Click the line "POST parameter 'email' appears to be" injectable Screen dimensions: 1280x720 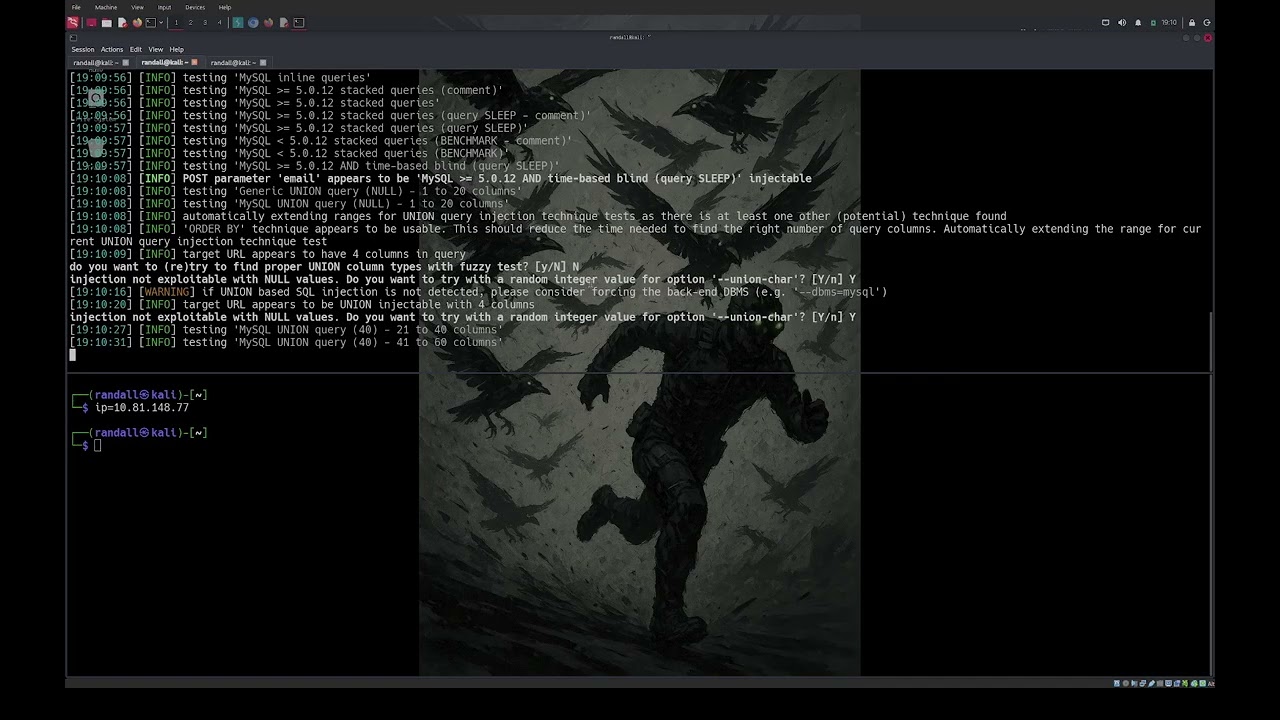pyautogui.click(x=440, y=179)
